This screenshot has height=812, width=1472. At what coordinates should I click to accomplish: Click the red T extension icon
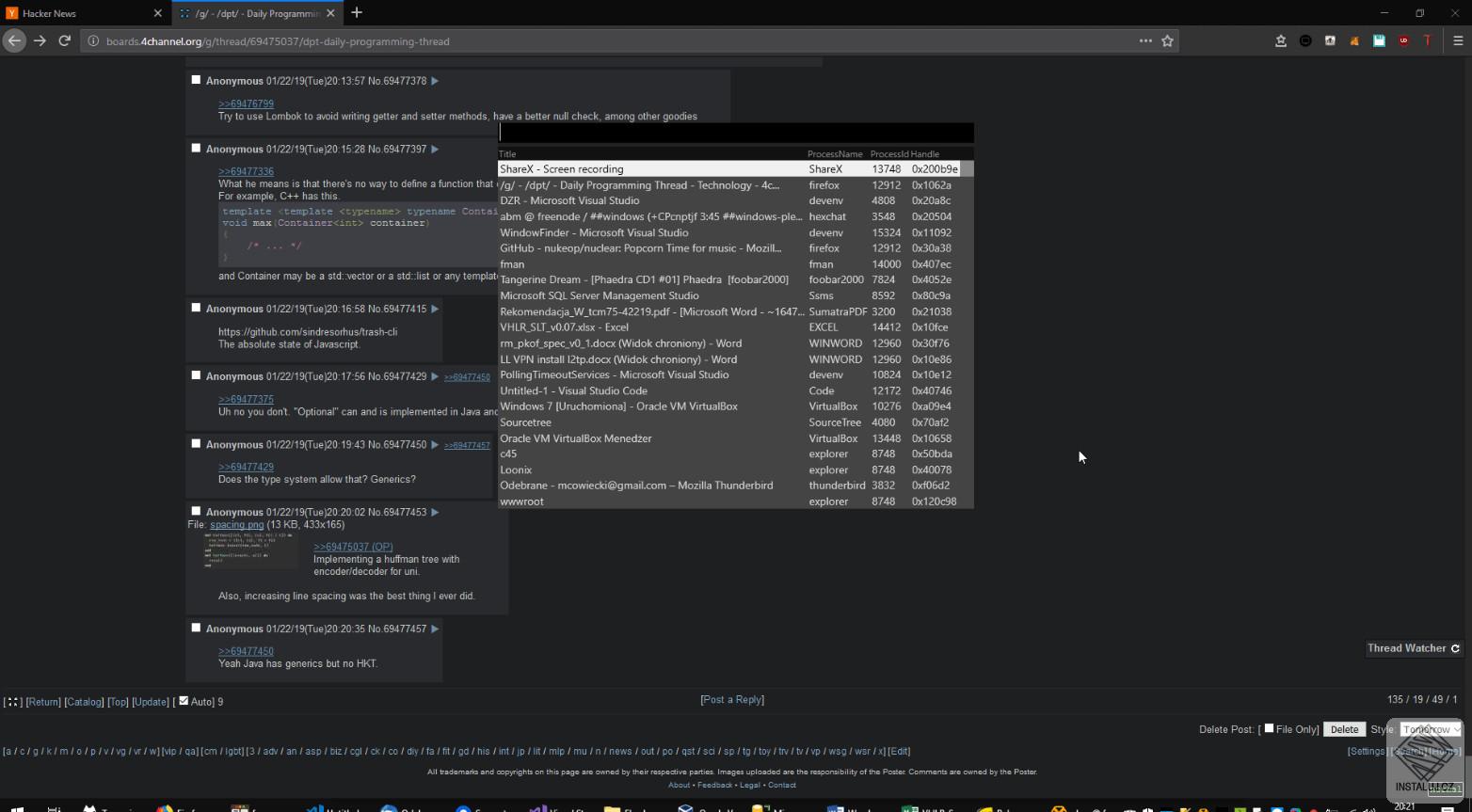tap(1428, 41)
